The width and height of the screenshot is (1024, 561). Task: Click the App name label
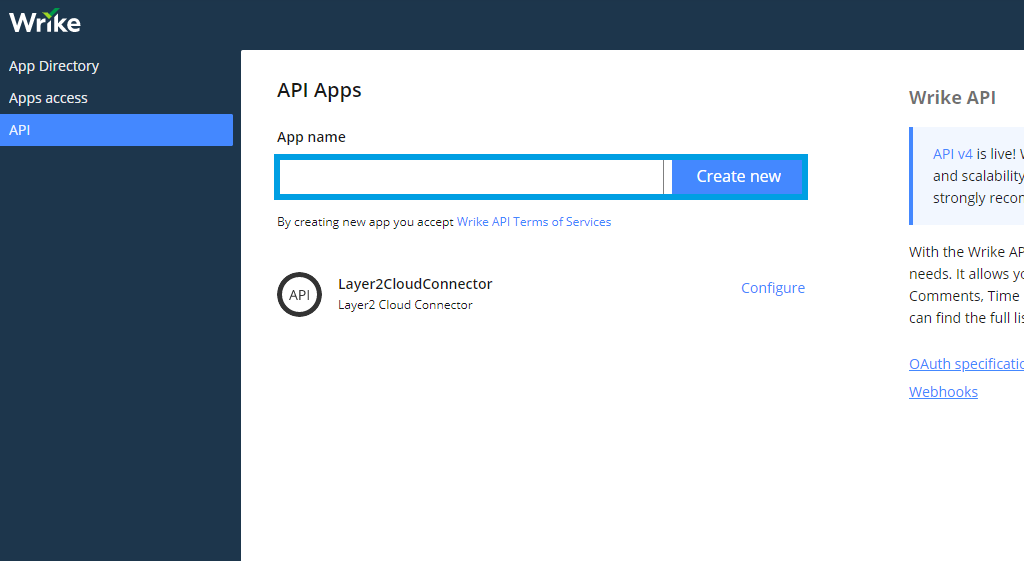coord(311,137)
